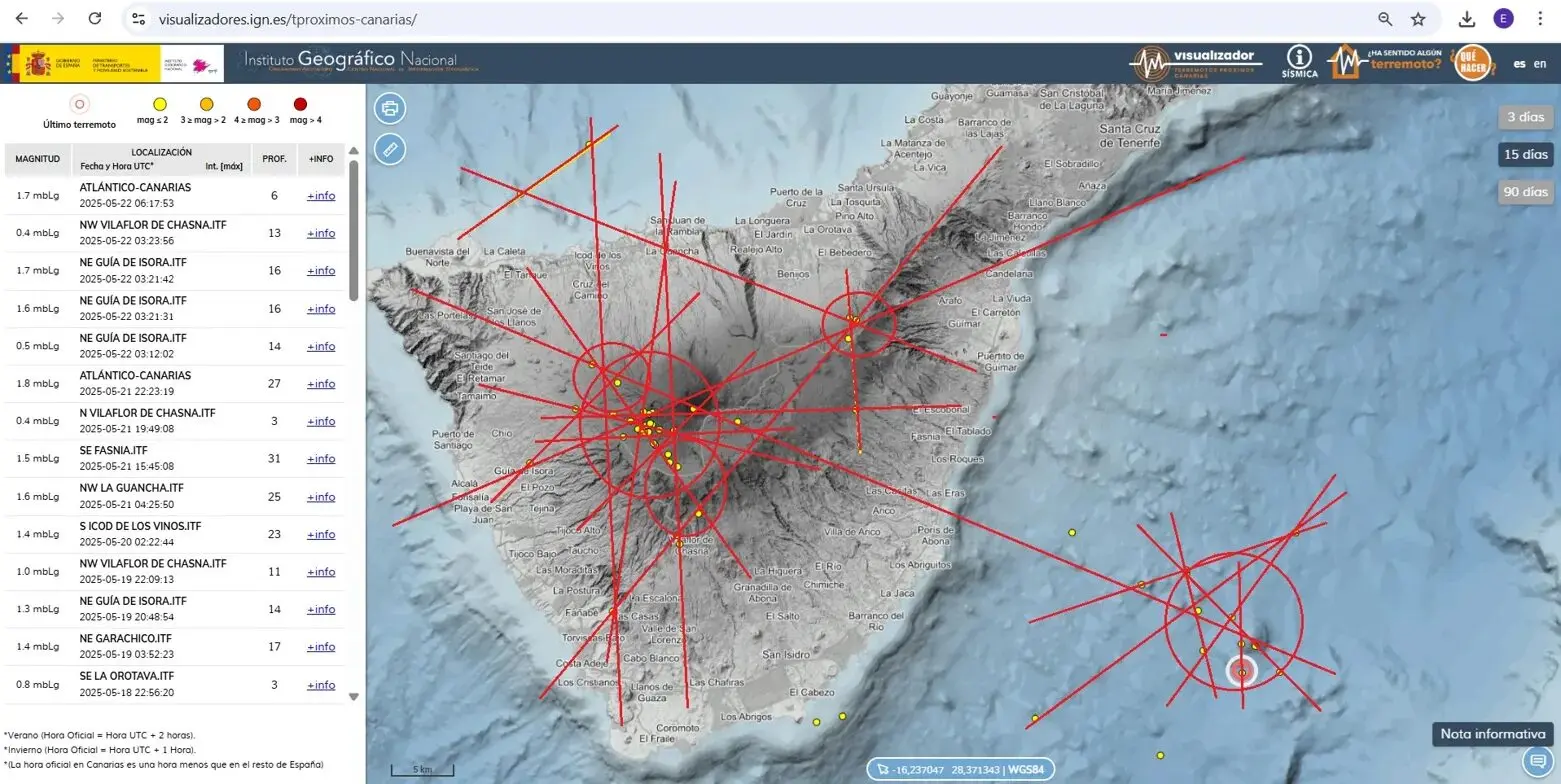This screenshot has height=784, width=1561.
Task: Click the 4 ≥ mag > 3 legend swatch
Action: 253,104
